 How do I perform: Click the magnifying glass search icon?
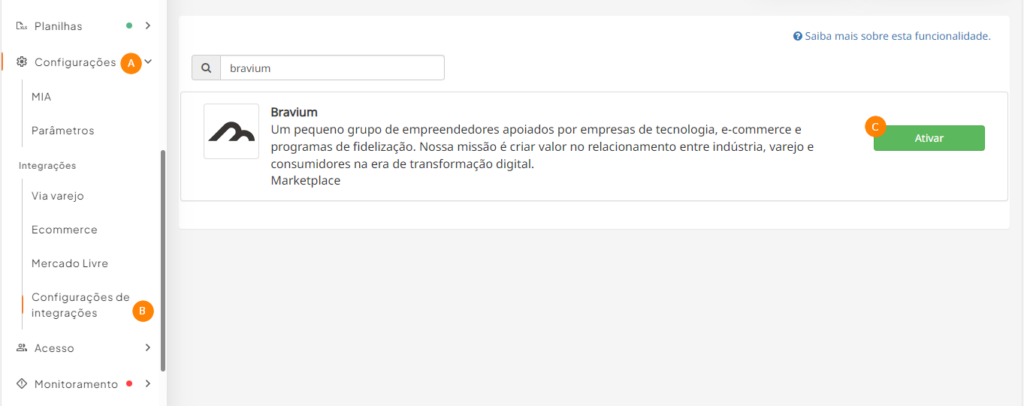[x=206, y=68]
